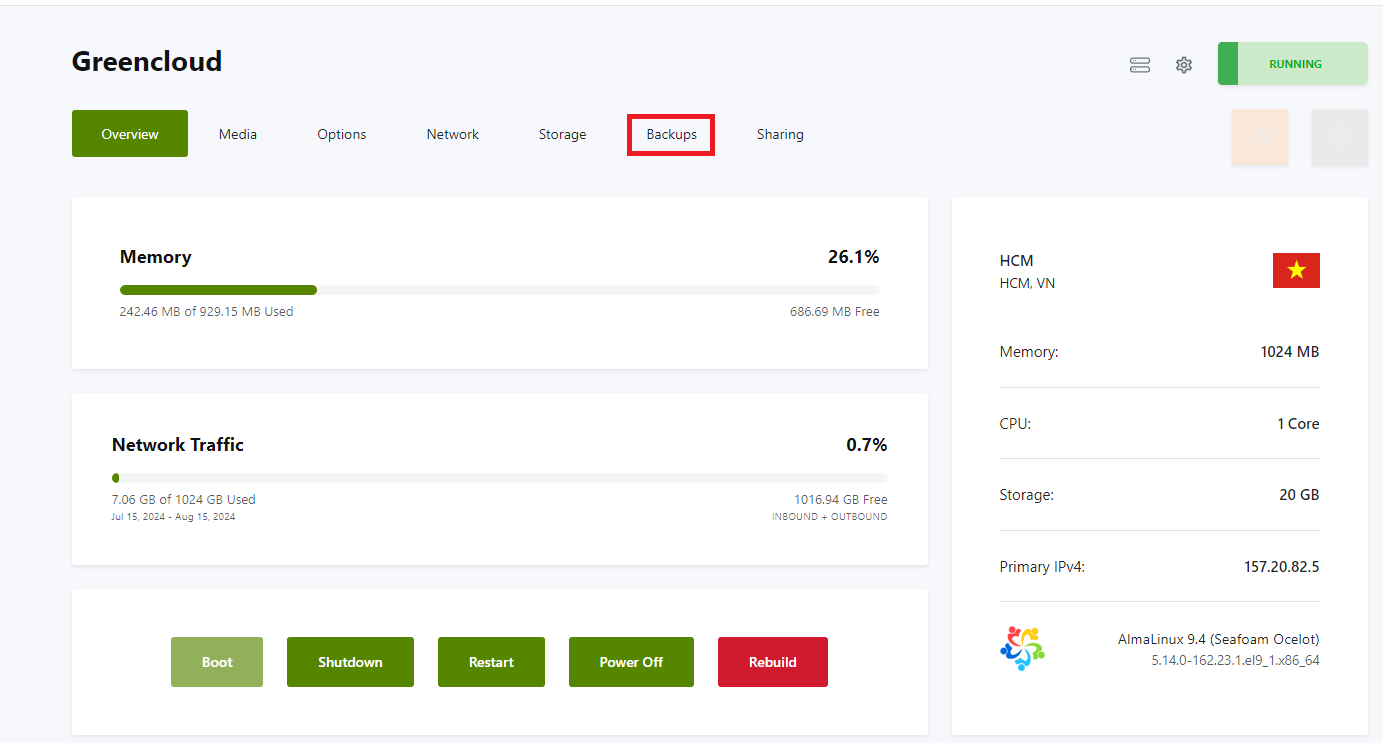The width and height of the screenshot is (1383, 743).
Task: Open the settings gear icon
Action: click(x=1184, y=65)
